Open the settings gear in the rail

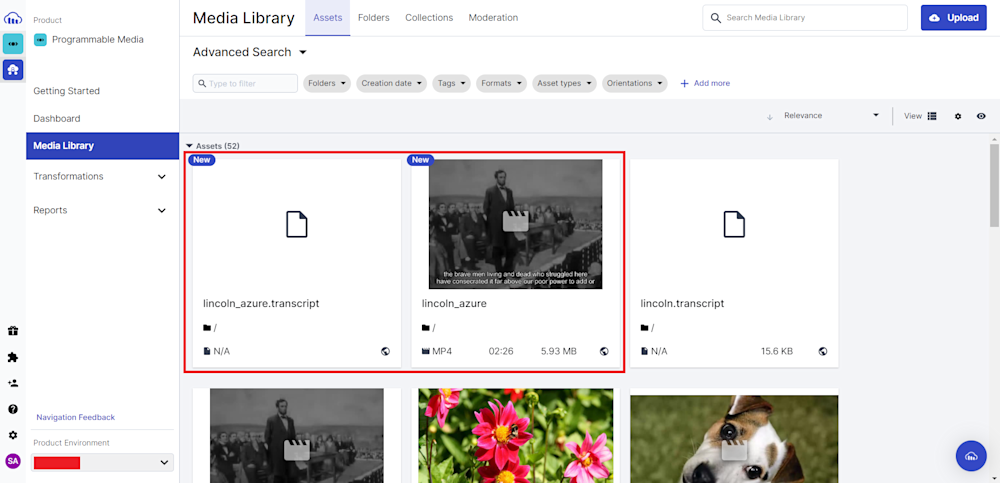pos(13,435)
